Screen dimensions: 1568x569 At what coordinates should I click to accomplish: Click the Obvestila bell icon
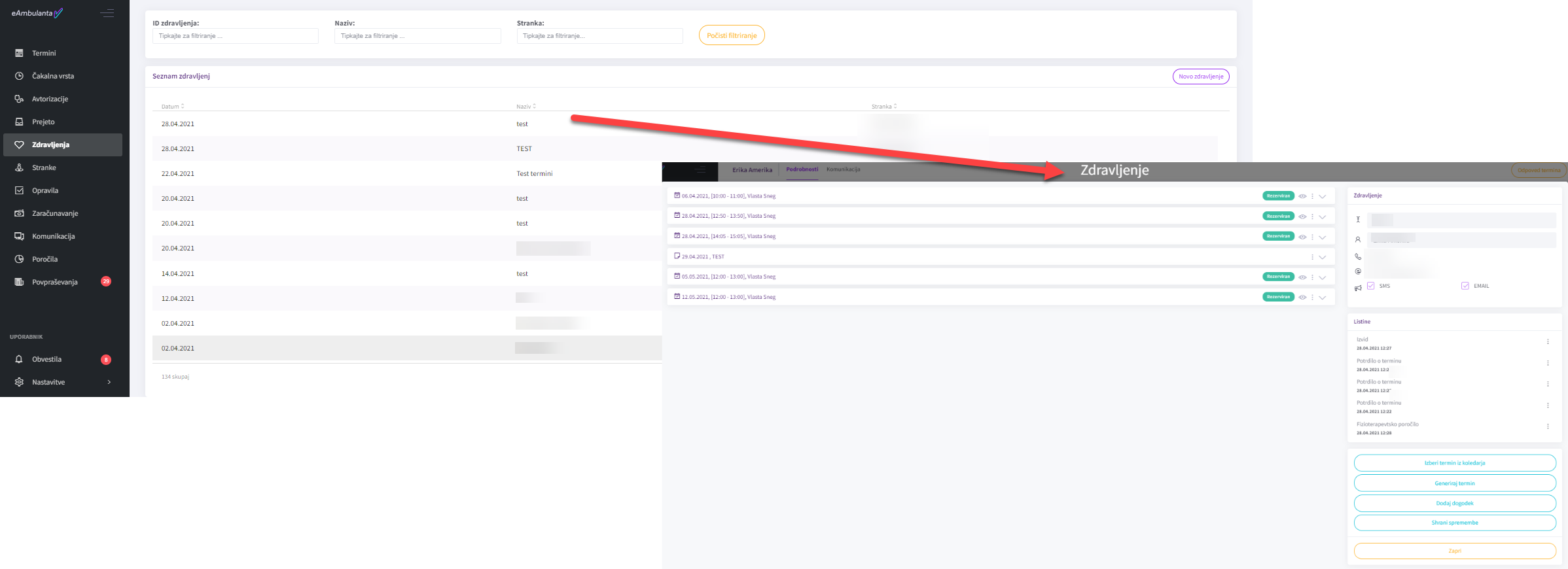pyautogui.click(x=19, y=359)
